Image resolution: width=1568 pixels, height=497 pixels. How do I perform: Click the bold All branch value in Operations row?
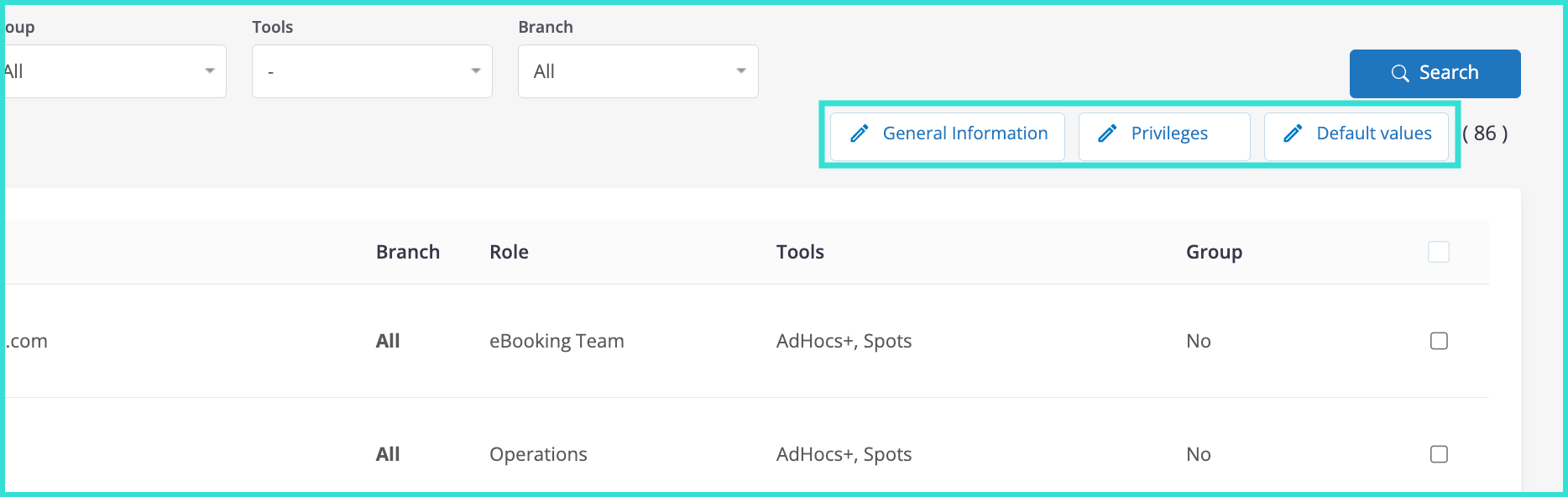(x=387, y=454)
